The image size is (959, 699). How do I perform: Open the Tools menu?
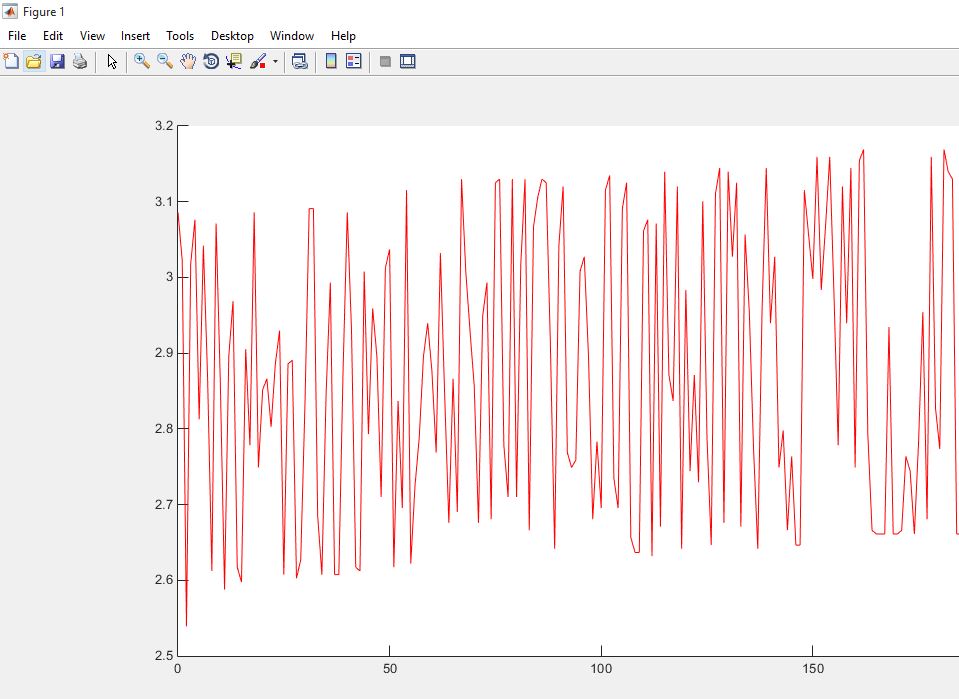(180, 35)
